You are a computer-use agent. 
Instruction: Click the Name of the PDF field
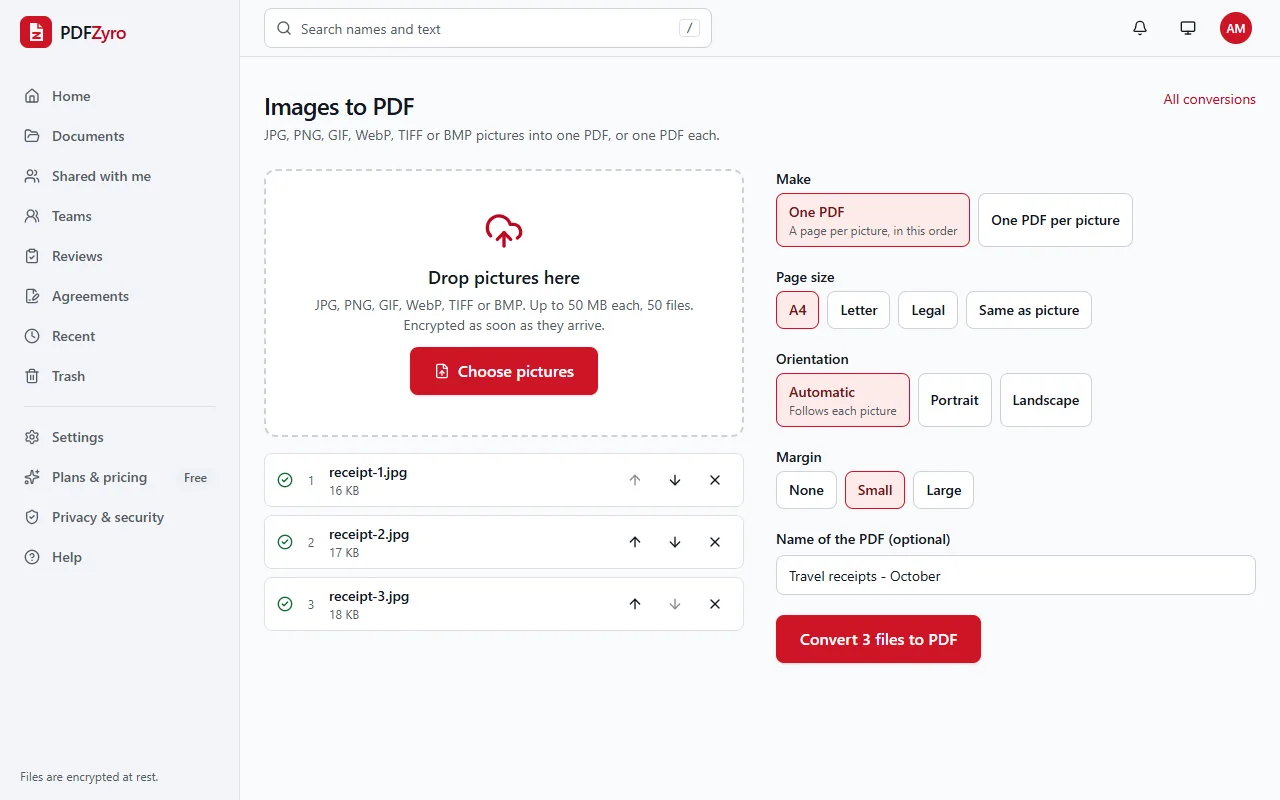click(x=1016, y=575)
